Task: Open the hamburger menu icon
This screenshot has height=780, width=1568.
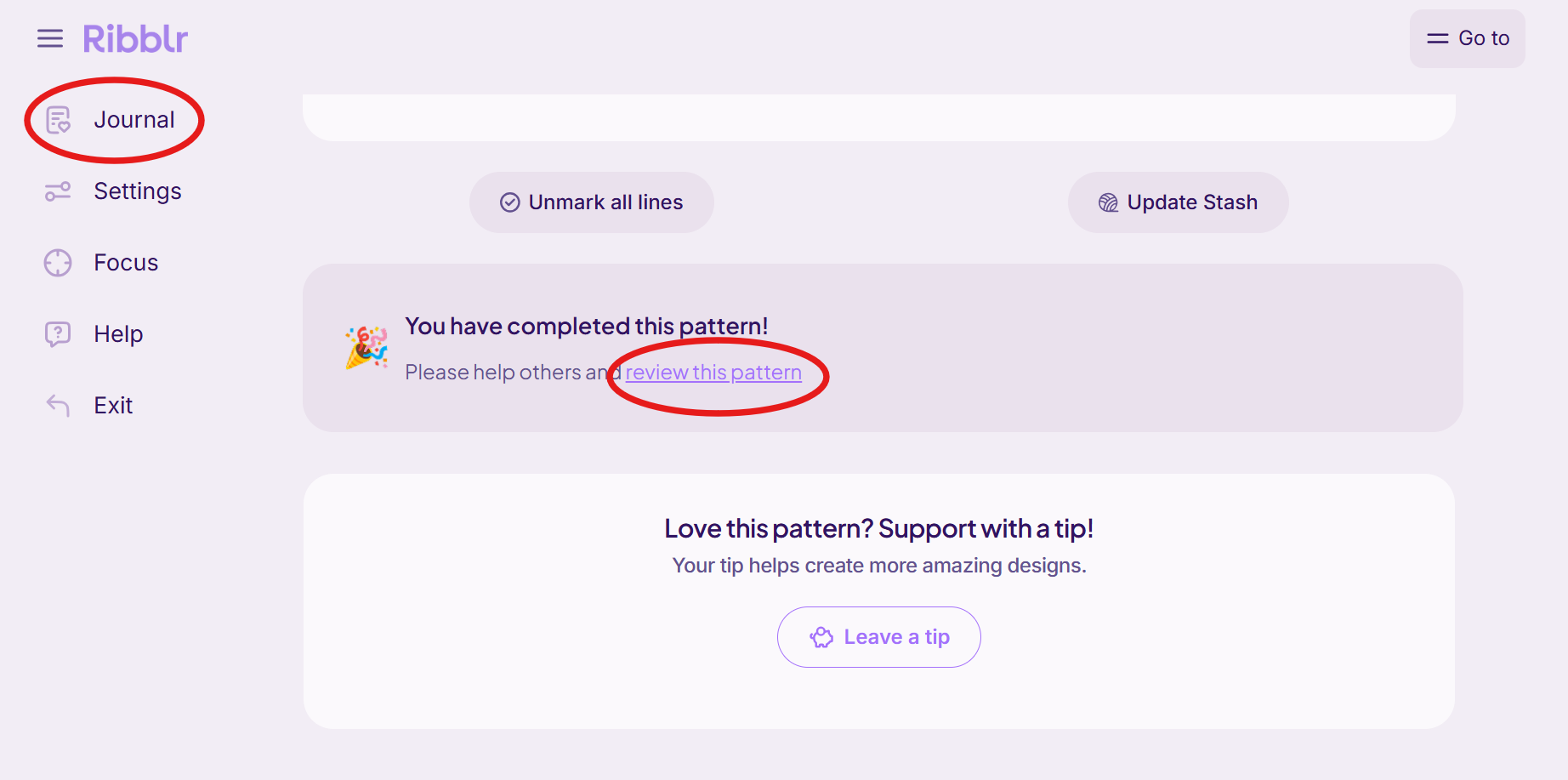Action: coord(50,38)
